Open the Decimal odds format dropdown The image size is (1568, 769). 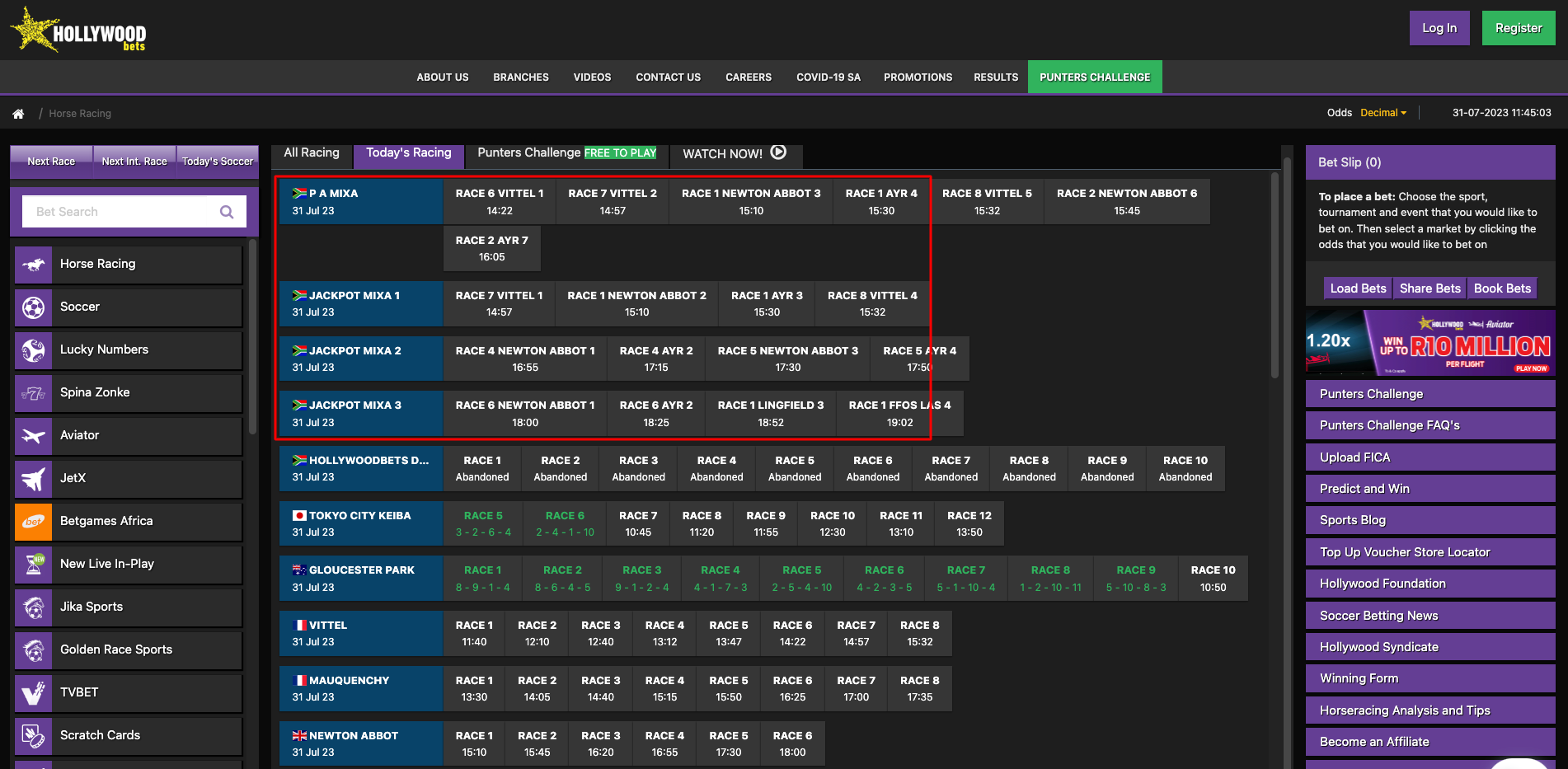(x=1383, y=113)
